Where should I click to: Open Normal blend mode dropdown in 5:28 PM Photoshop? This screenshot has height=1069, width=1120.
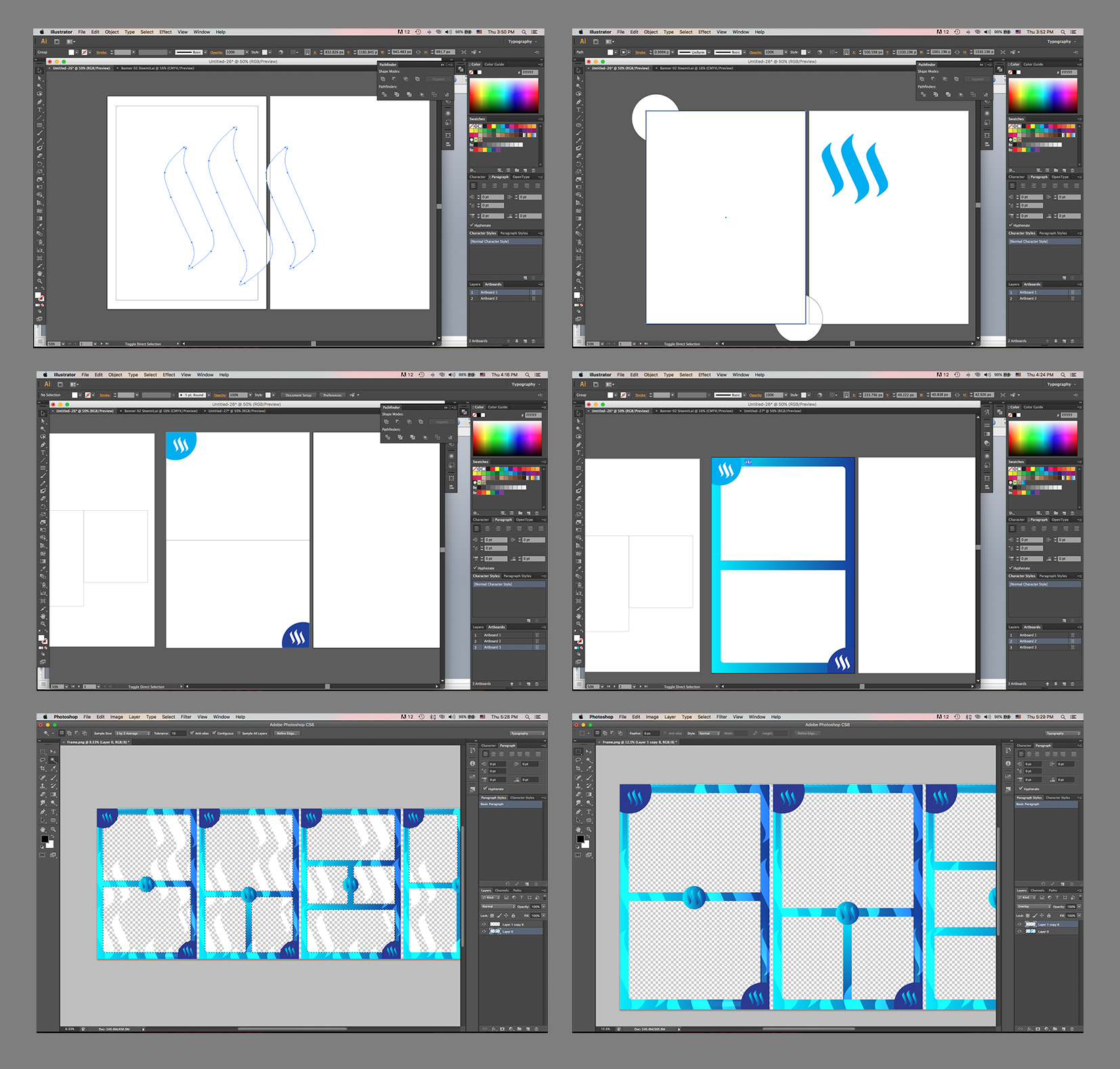498,906
